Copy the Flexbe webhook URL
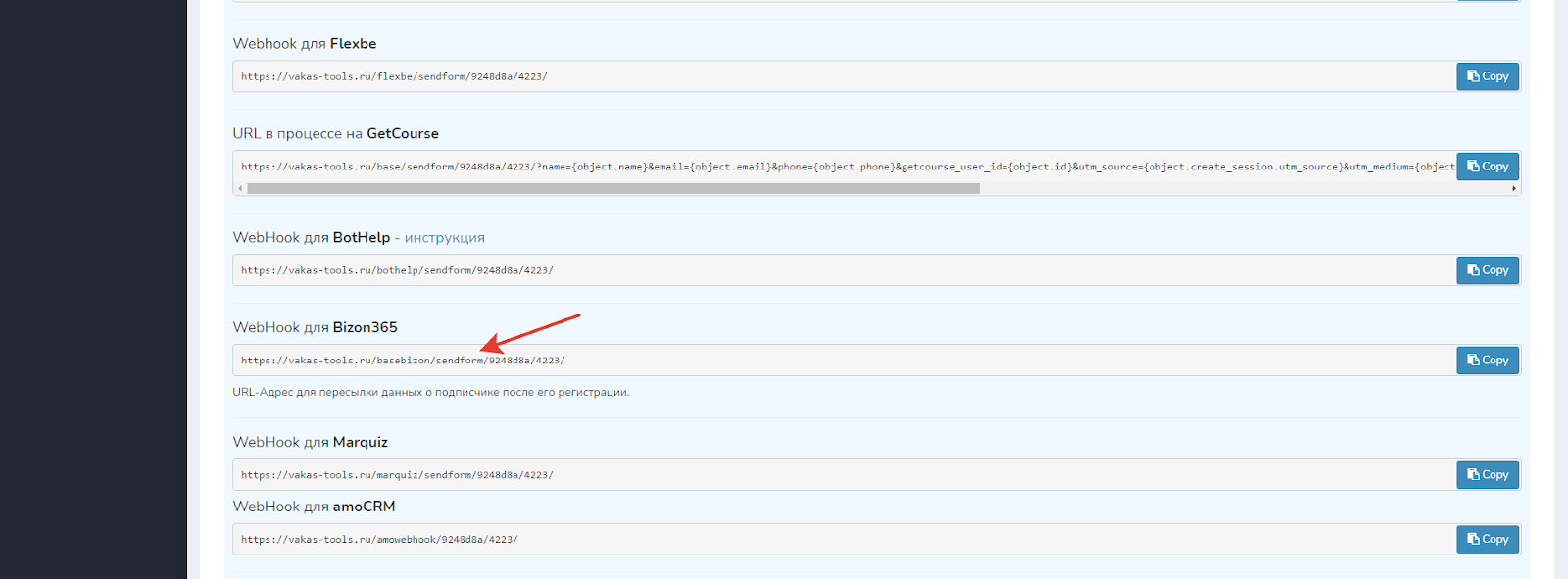This screenshot has height=579, width=1568. [1487, 76]
